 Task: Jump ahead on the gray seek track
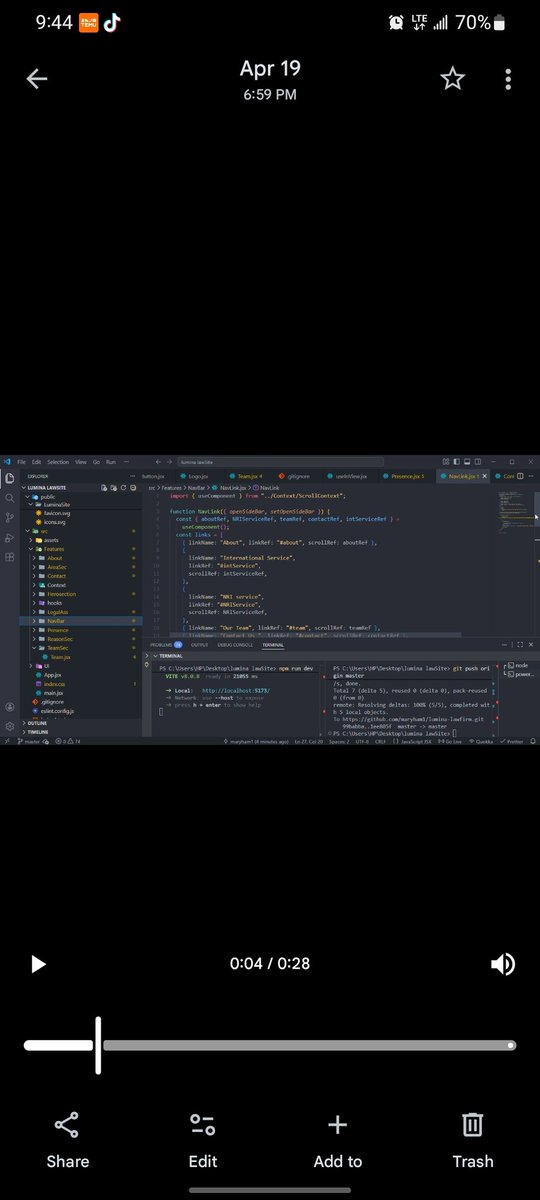(308, 1045)
